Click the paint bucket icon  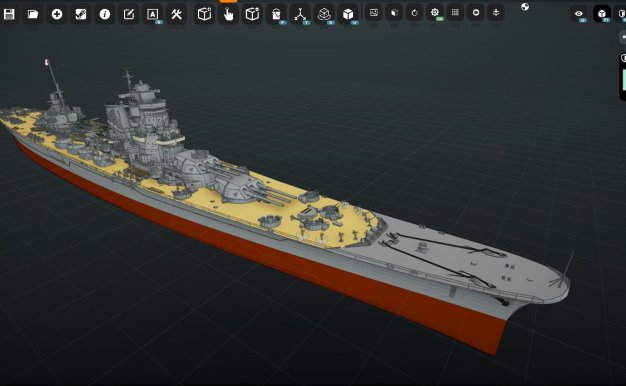(276, 14)
